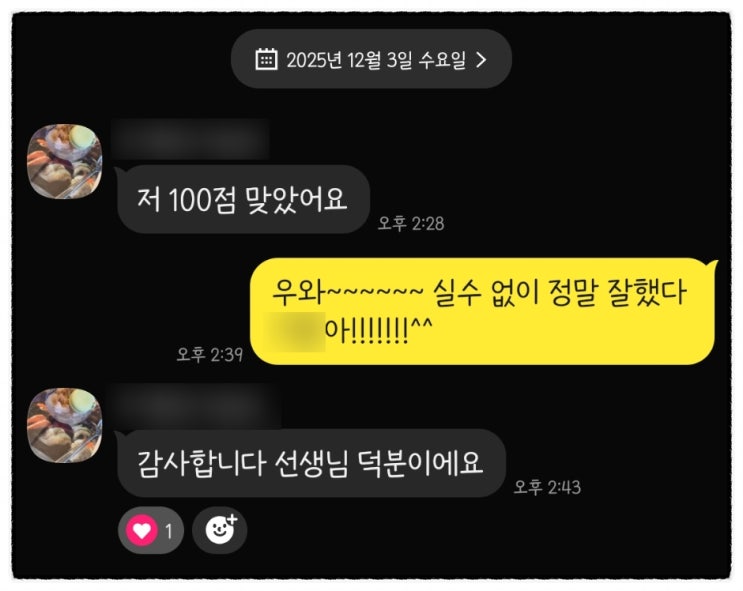Select the yellow bubble 우와 실수 없이 정말 잘했다
The height and width of the screenshot is (591, 743).
pos(483,311)
